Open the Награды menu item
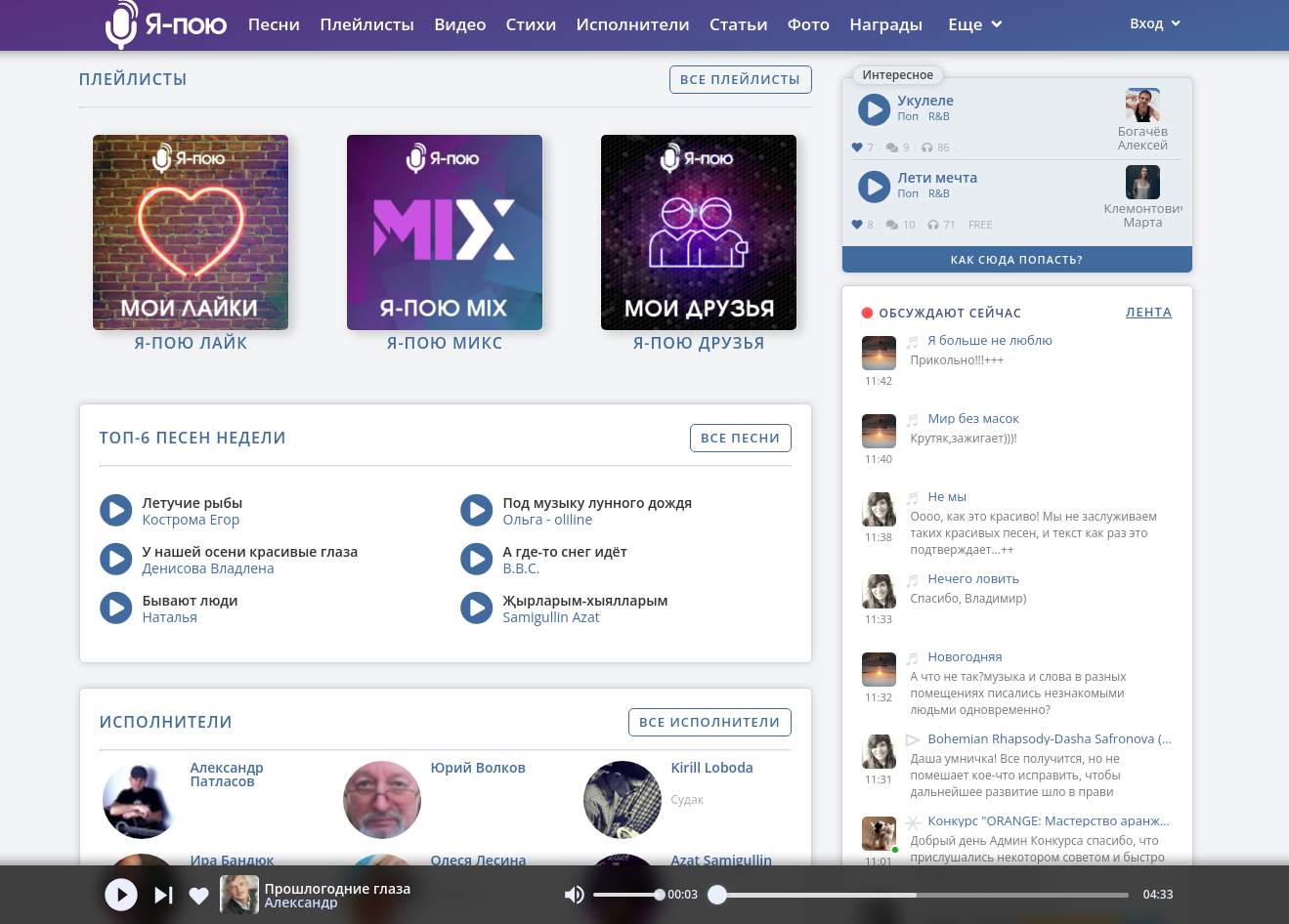Image resolution: width=1289 pixels, height=924 pixels. [x=886, y=24]
